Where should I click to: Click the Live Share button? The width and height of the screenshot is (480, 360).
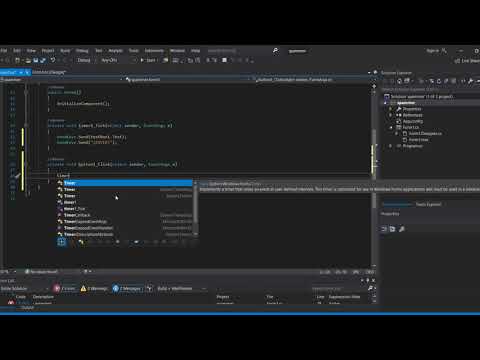click(x=468, y=61)
